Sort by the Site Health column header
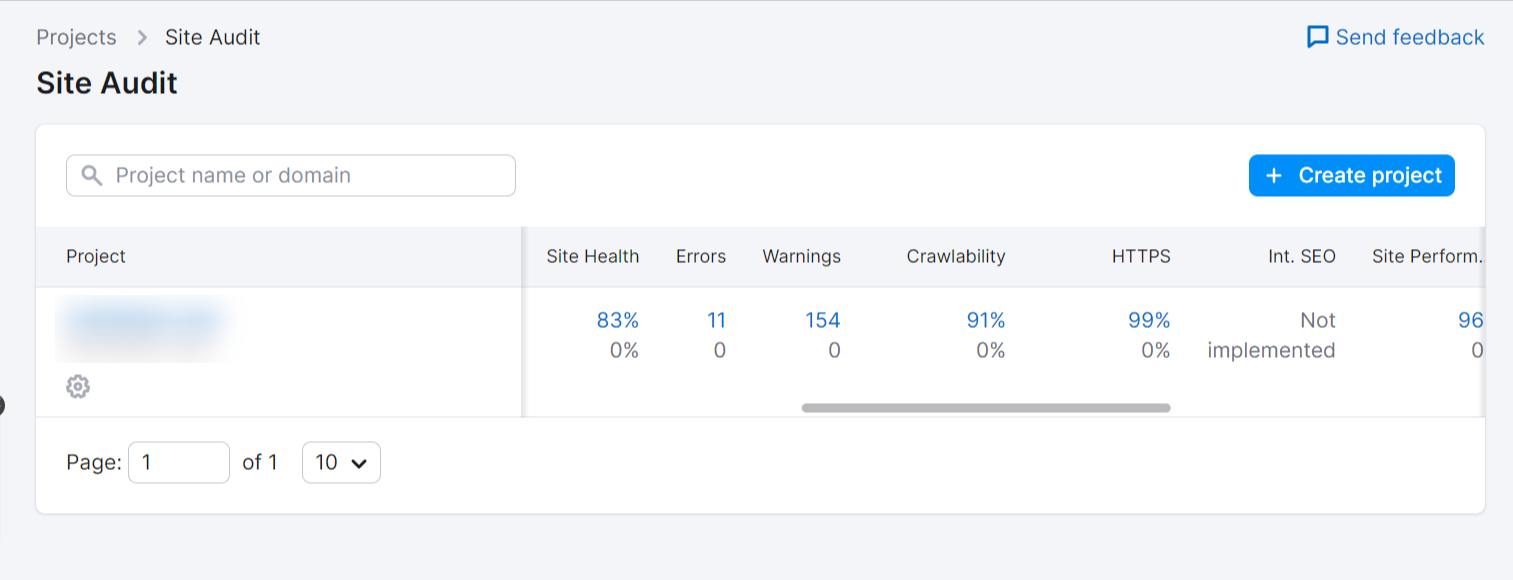1513x580 pixels. pyautogui.click(x=592, y=257)
